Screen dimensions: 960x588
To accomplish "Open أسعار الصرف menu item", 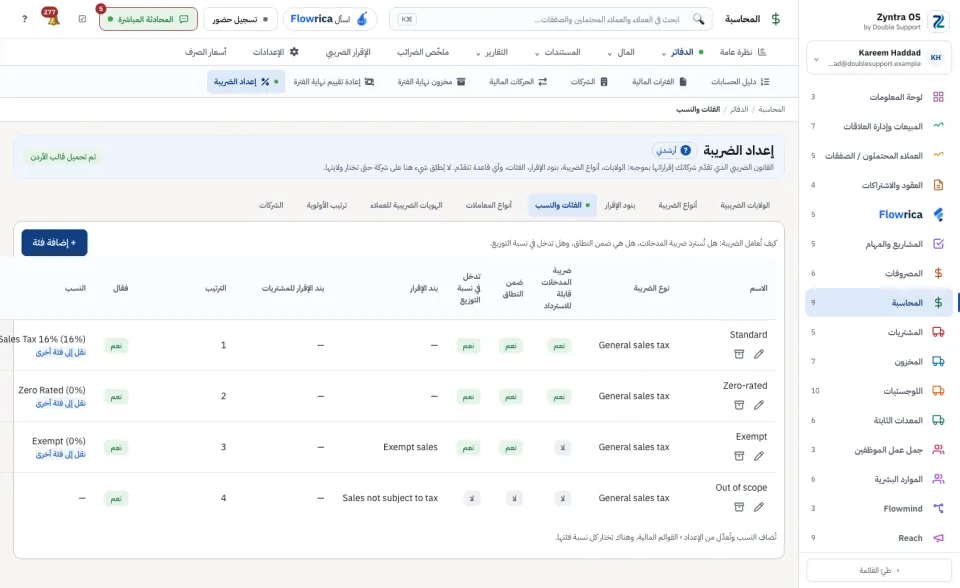I will [206, 52].
